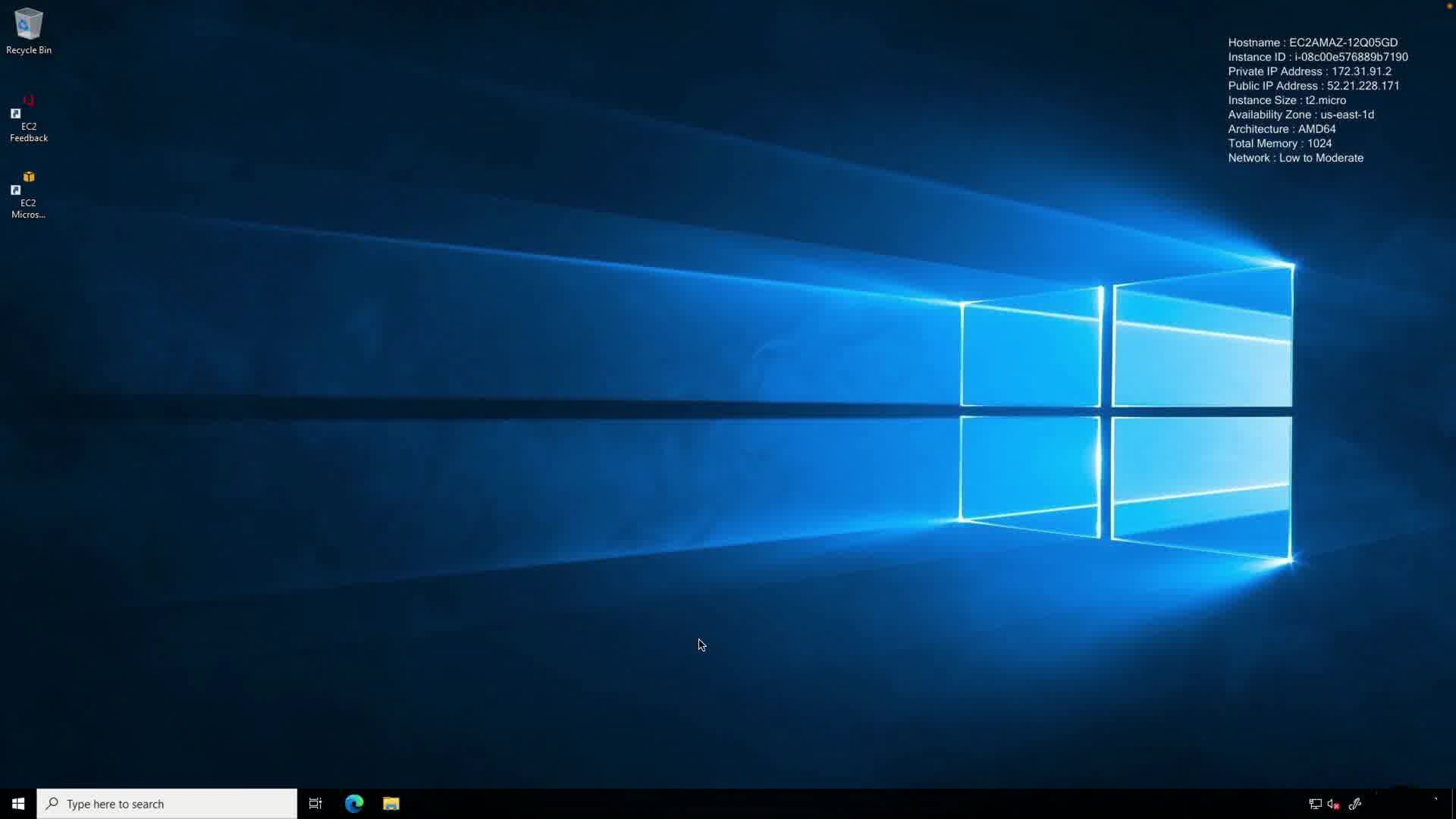
Task: Click the Show desktop sliver button
Action: (1453, 804)
